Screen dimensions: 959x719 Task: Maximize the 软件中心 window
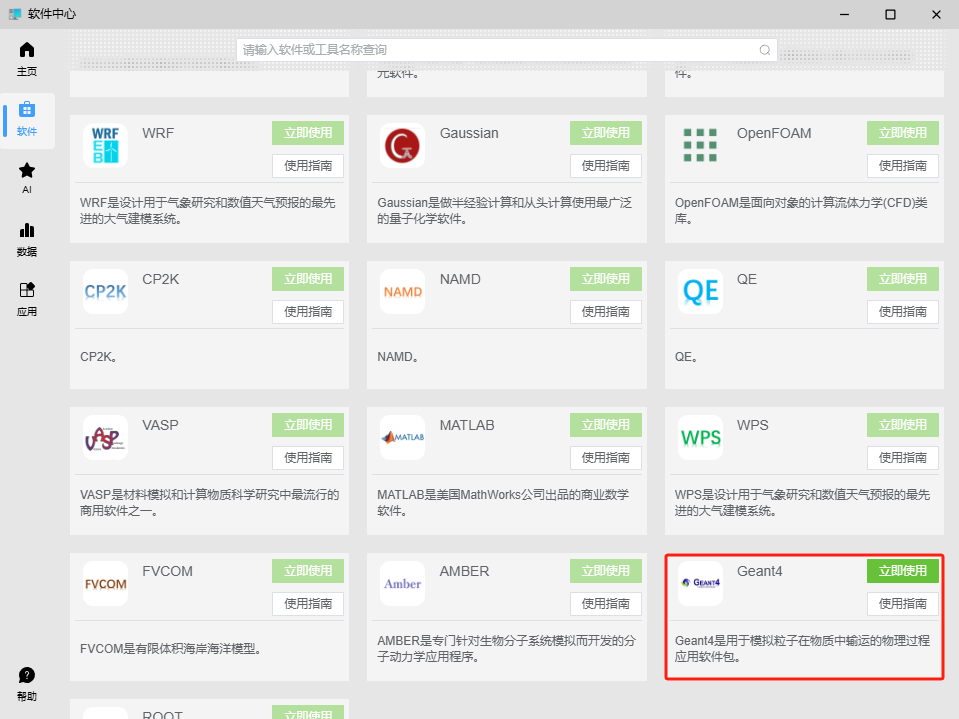point(890,14)
